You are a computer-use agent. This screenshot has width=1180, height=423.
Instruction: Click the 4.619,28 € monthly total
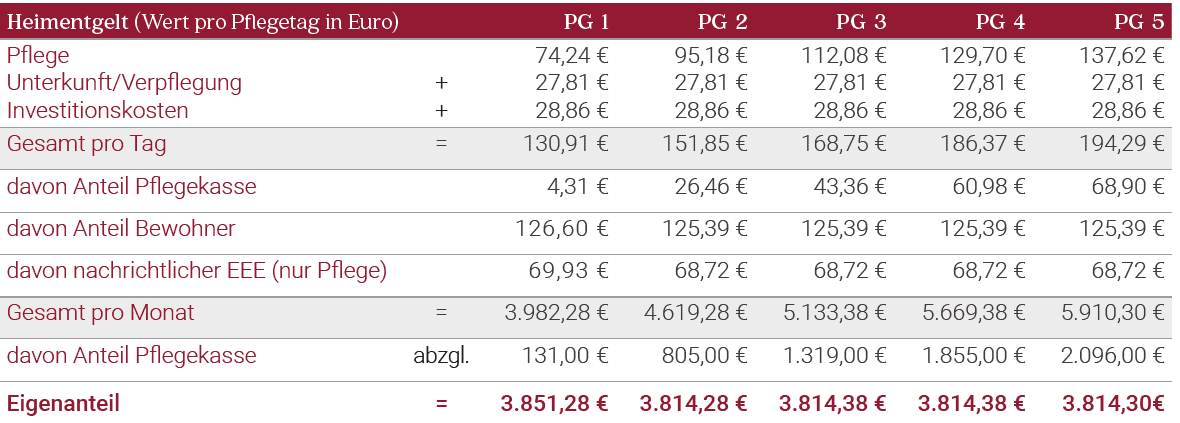click(x=697, y=313)
